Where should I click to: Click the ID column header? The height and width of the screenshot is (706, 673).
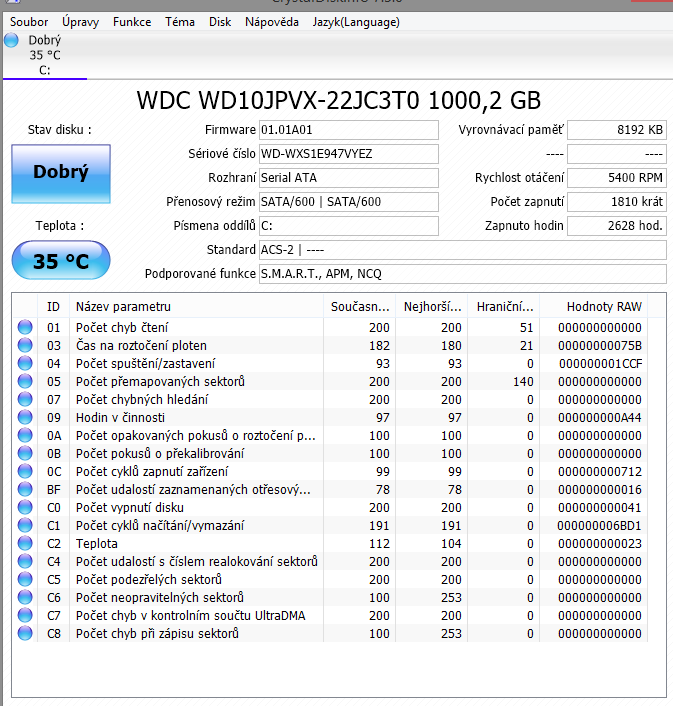pyautogui.click(x=53, y=307)
